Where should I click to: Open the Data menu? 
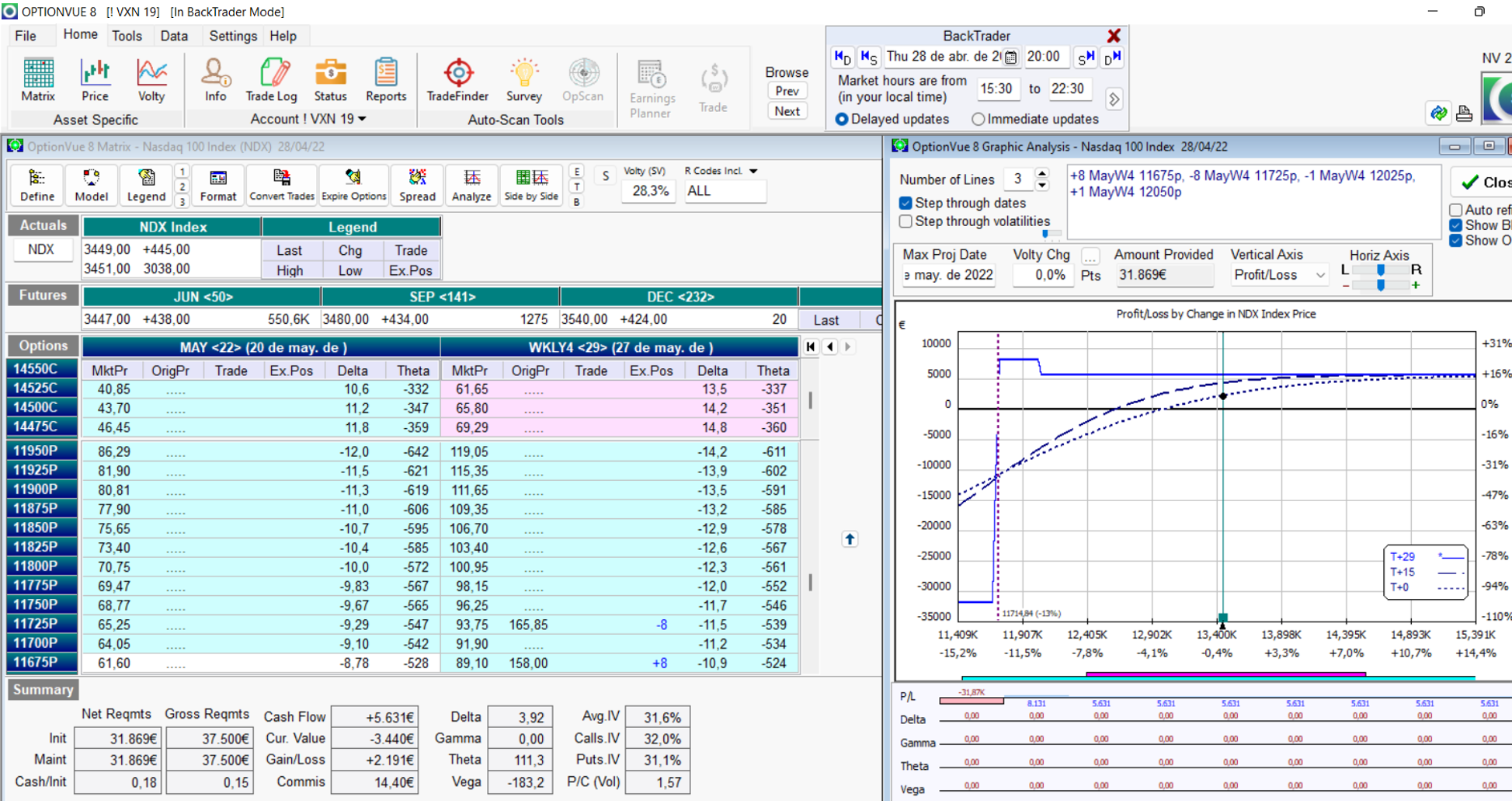pos(174,36)
